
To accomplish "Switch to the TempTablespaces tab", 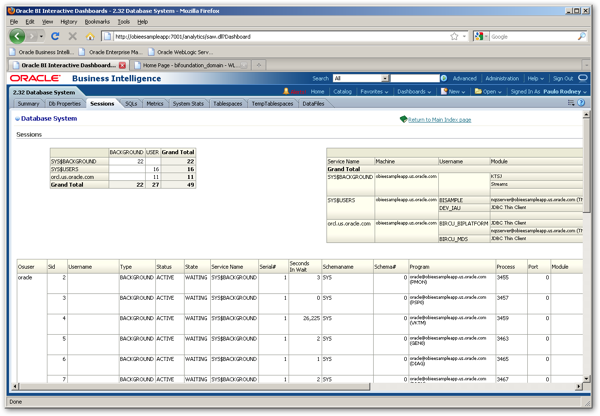I will (x=272, y=104).
